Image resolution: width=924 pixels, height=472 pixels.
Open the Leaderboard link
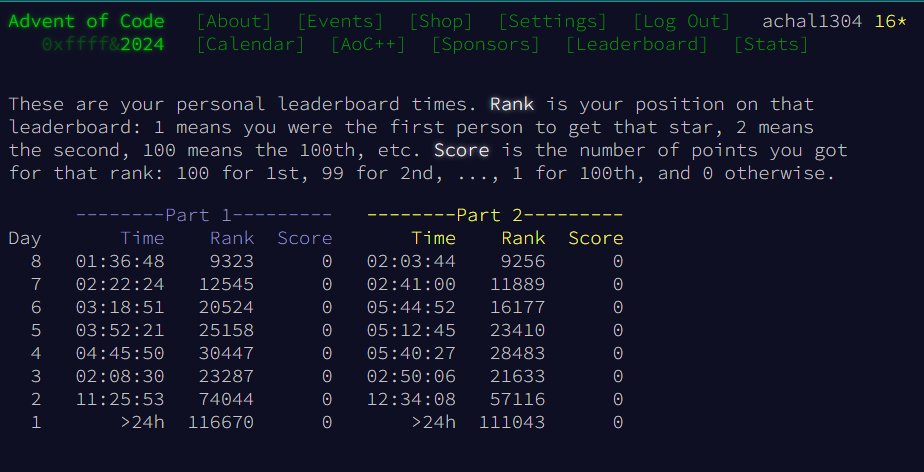click(x=636, y=45)
